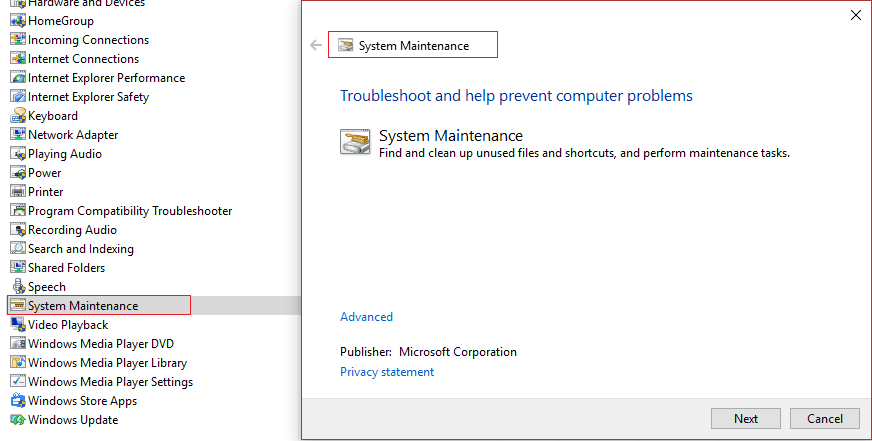Image resolution: width=872 pixels, height=441 pixels.
Task: Click the Windows Update icon
Action: pyautogui.click(x=18, y=420)
